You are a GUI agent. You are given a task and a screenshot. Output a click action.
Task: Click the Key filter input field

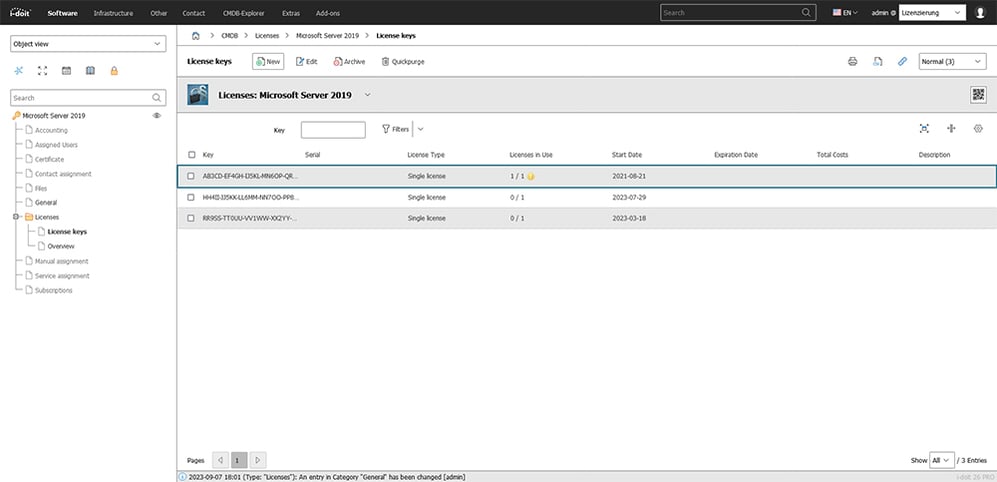click(333, 130)
